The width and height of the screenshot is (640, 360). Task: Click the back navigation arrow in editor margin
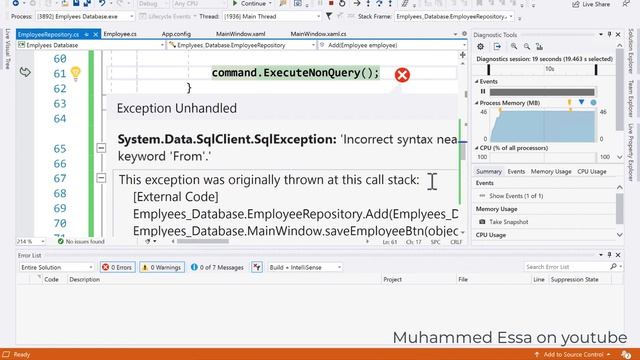25,72
